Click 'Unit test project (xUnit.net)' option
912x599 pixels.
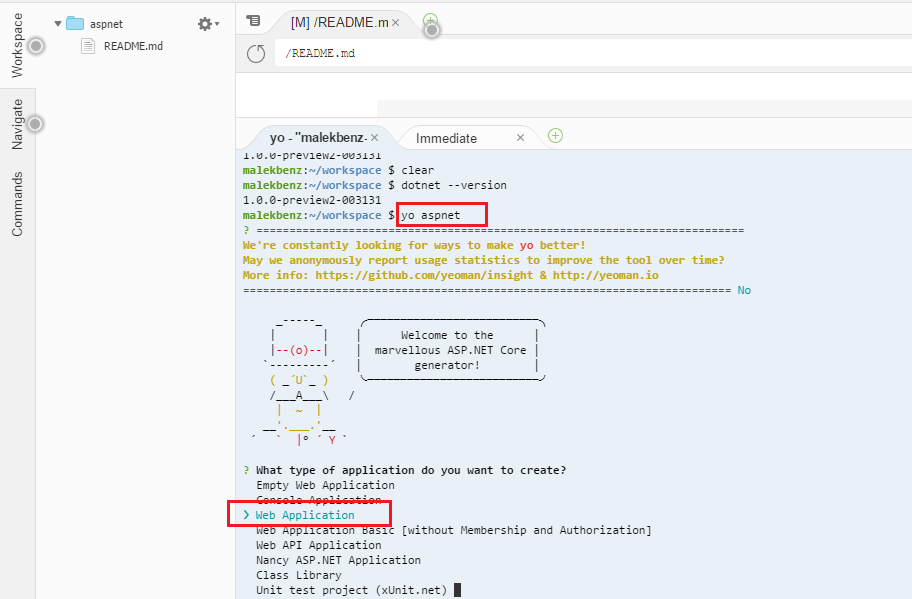(x=351, y=590)
